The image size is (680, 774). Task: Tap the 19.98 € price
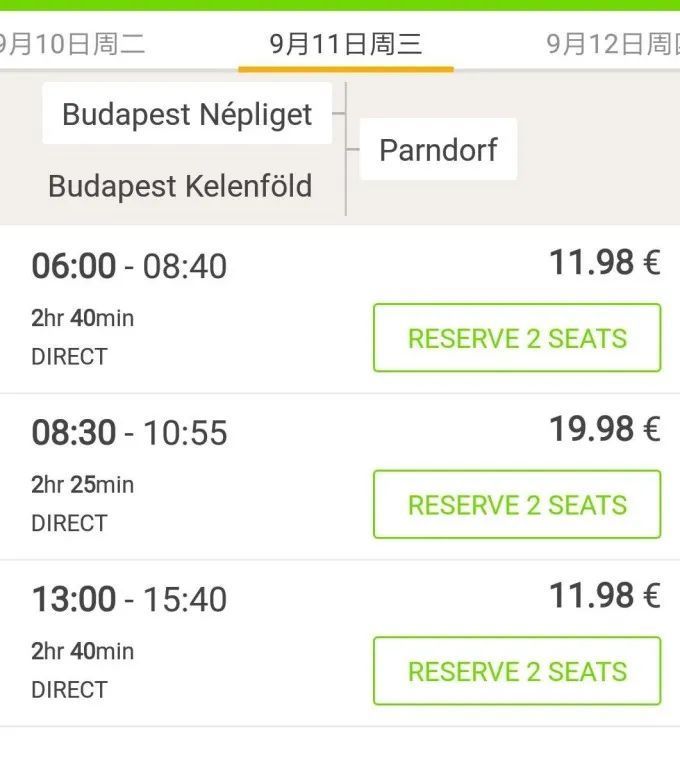point(604,429)
